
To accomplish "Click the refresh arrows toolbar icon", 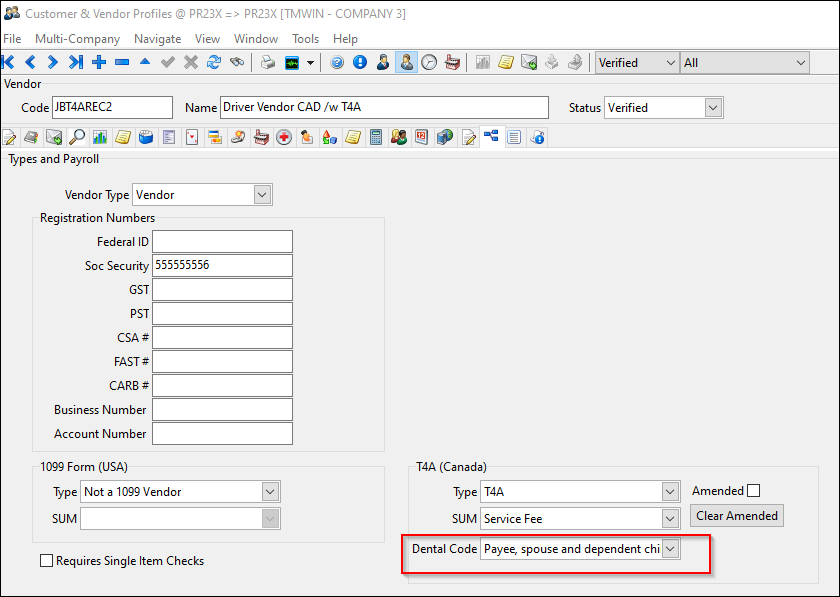I will point(214,62).
